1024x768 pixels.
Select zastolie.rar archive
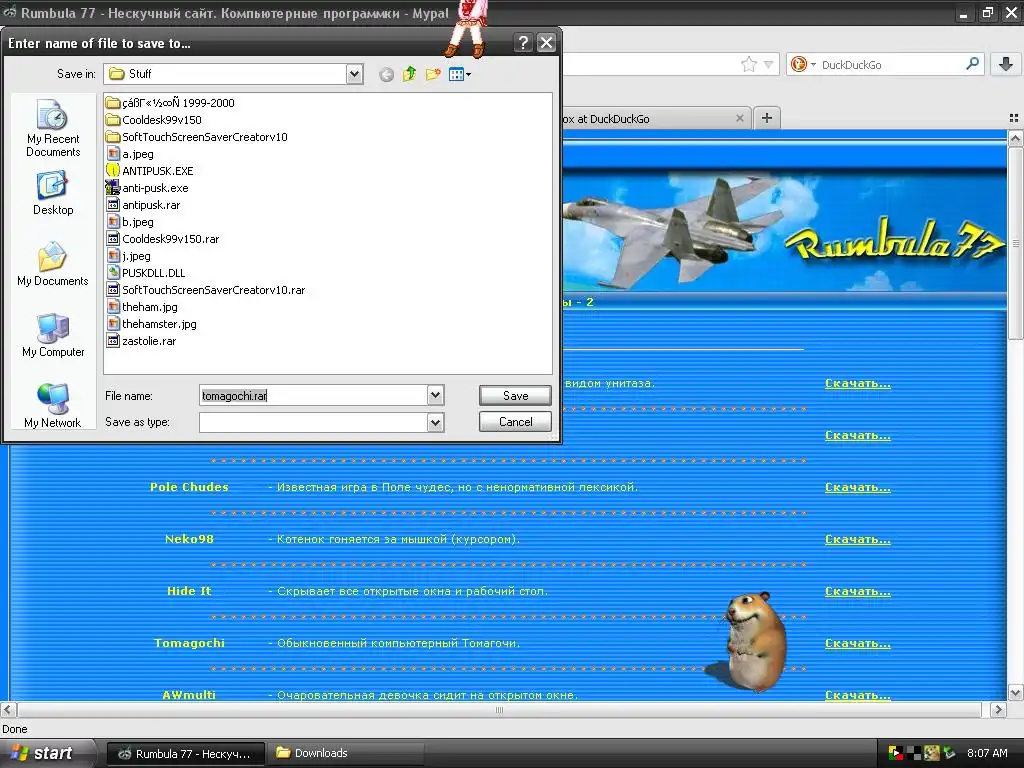pos(142,340)
